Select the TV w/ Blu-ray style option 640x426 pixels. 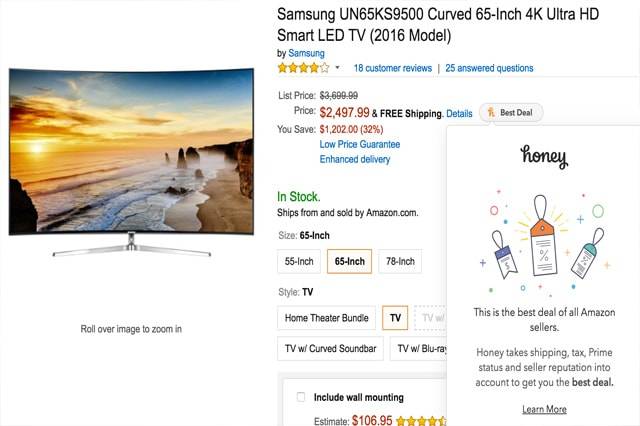pos(418,349)
